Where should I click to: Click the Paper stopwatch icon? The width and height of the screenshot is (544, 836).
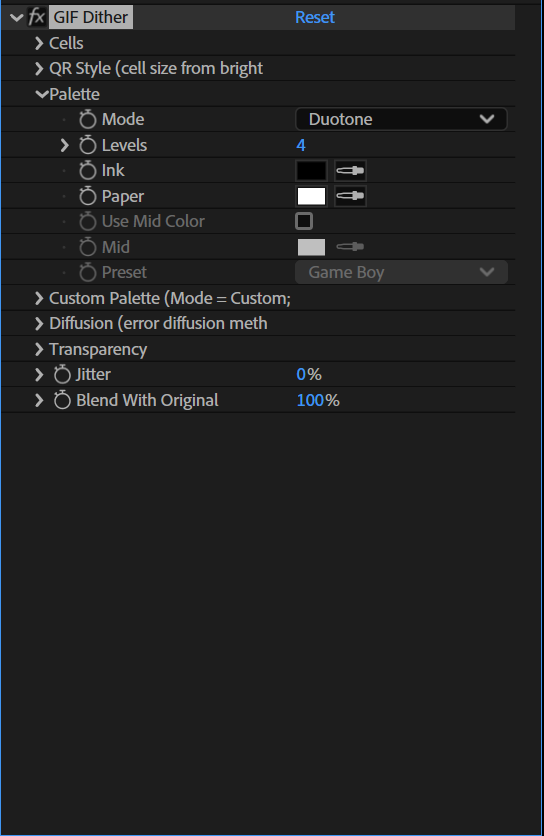pos(87,196)
